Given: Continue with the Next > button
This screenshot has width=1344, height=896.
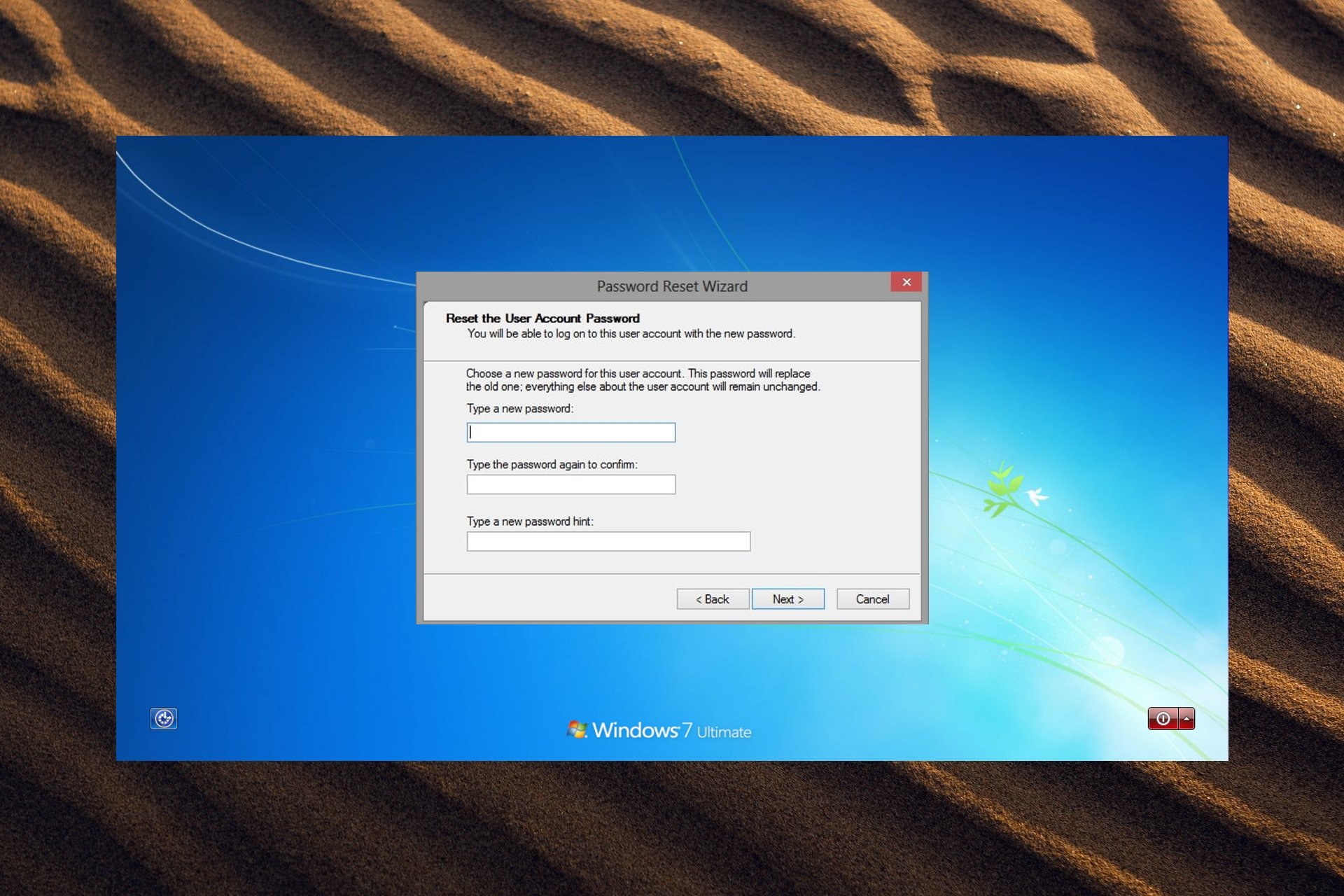Looking at the screenshot, I should click(x=788, y=599).
